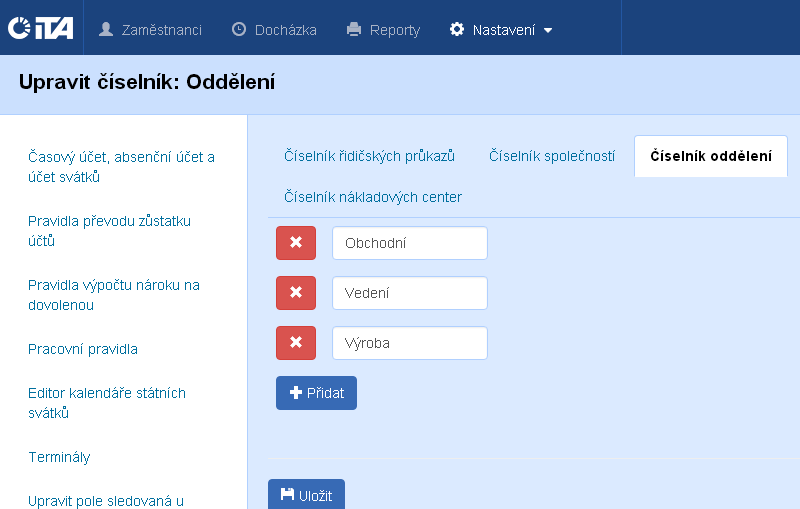Screen dimensions: 800x509
Task: Edit the Obchodní text field
Action: click(x=409, y=243)
